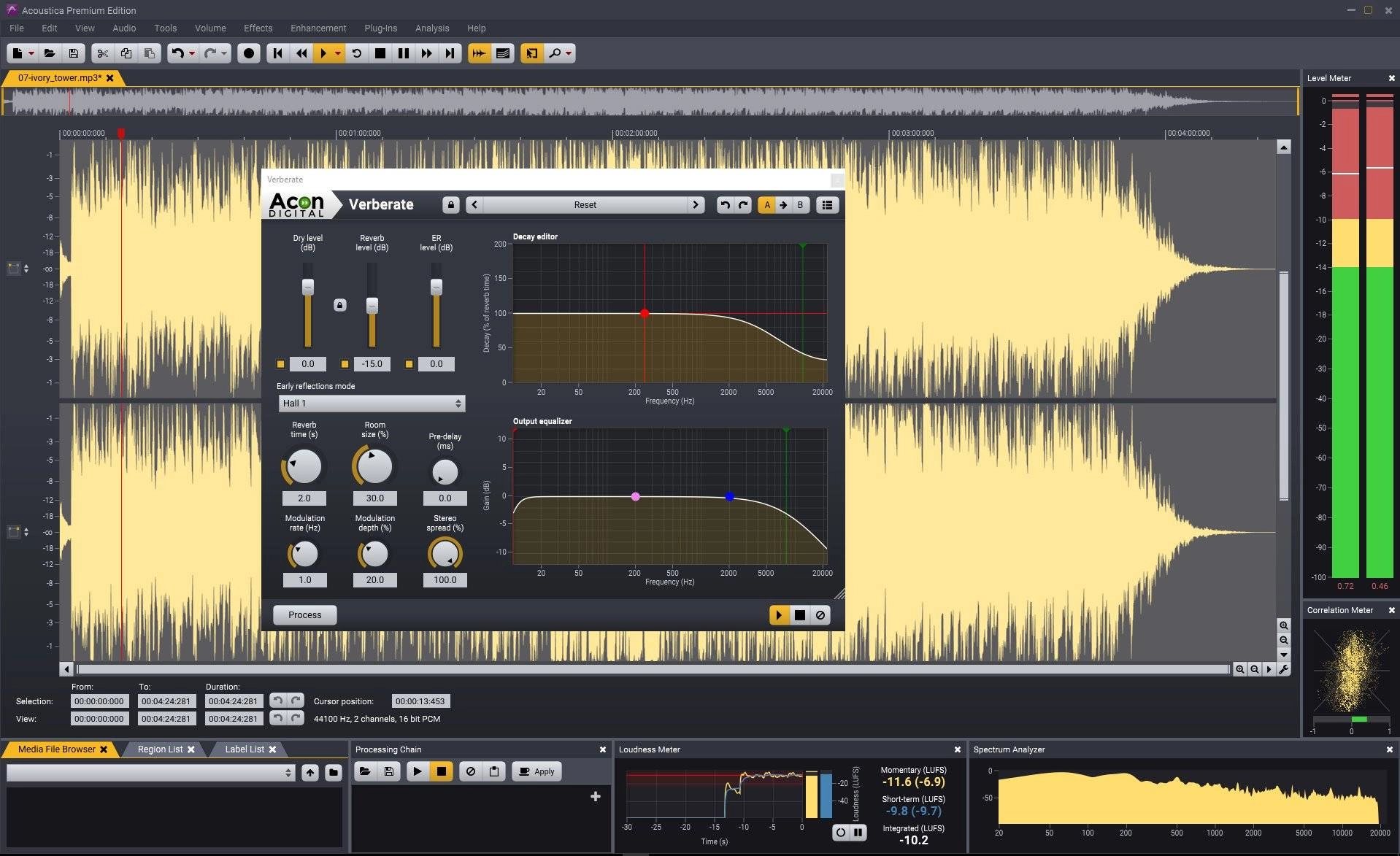Stop playback in main toolbar

pos(380,53)
